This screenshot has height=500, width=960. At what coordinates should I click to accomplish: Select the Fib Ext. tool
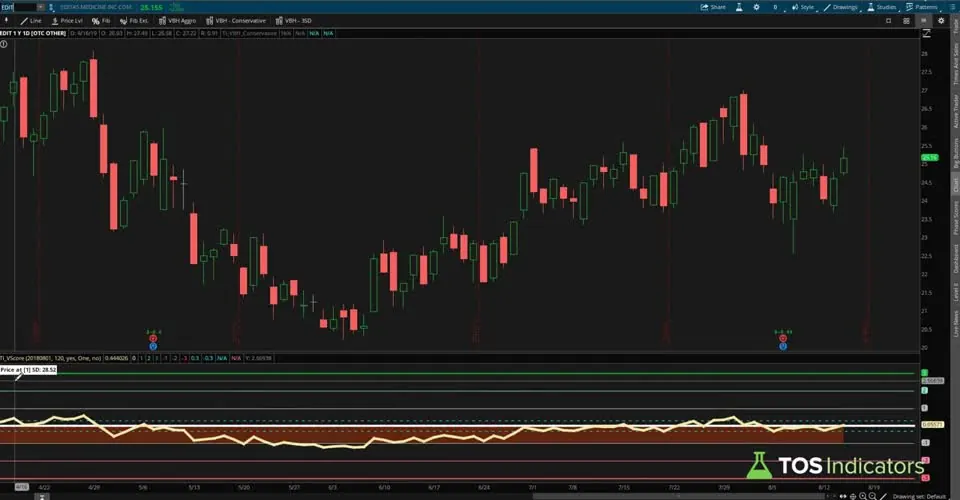click(134, 20)
